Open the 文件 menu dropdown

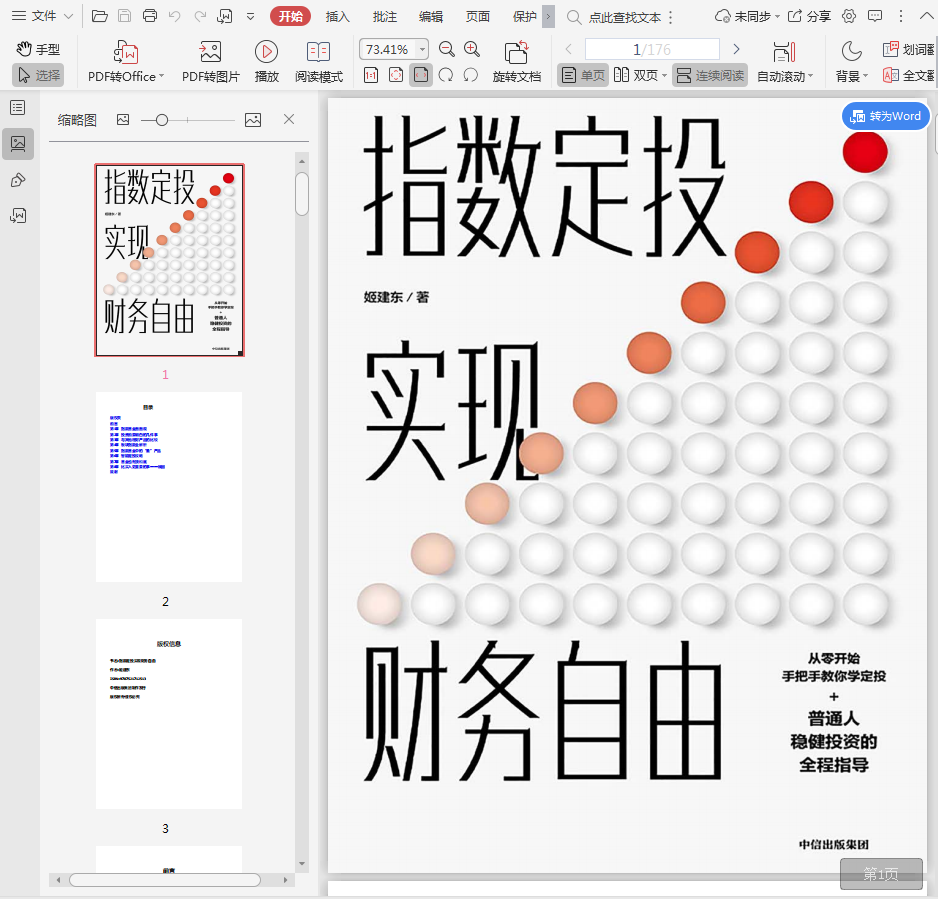(42, 16)
